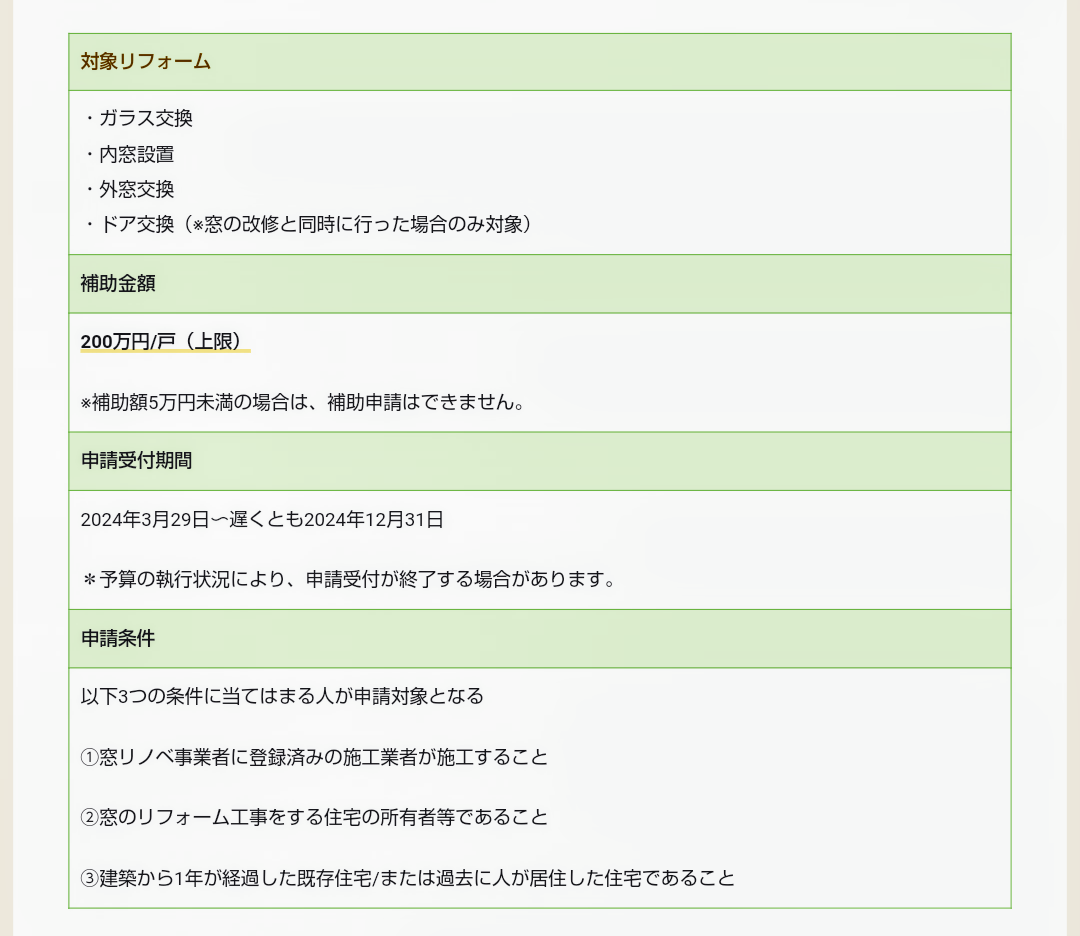Click the yellow highlight under 200万円

tap(165, 350)
